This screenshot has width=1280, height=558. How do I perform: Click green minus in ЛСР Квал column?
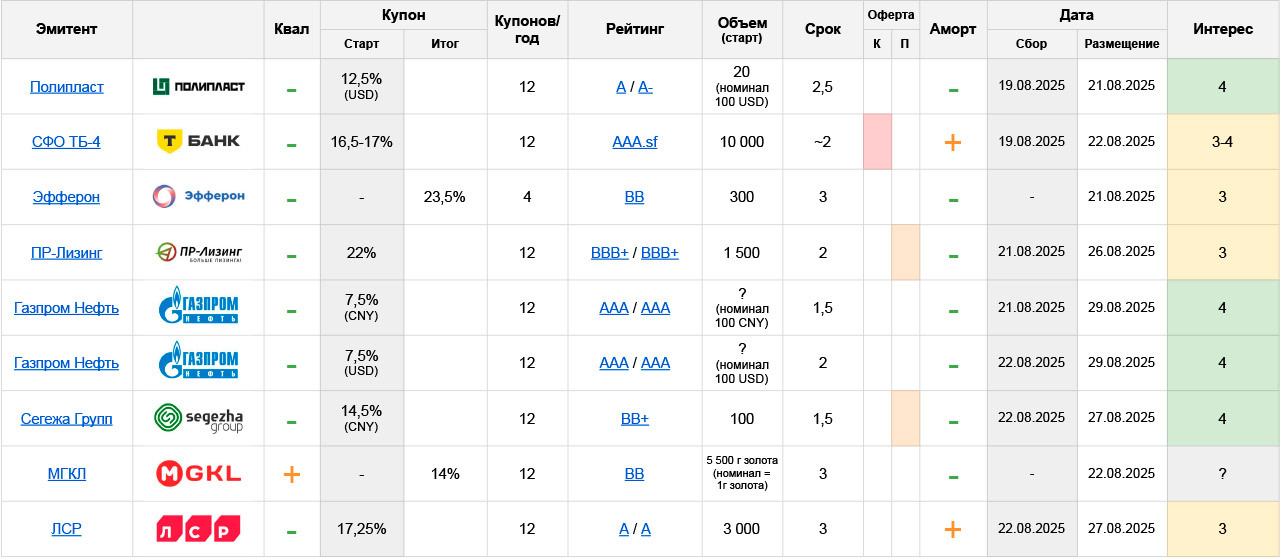(292, 533)
